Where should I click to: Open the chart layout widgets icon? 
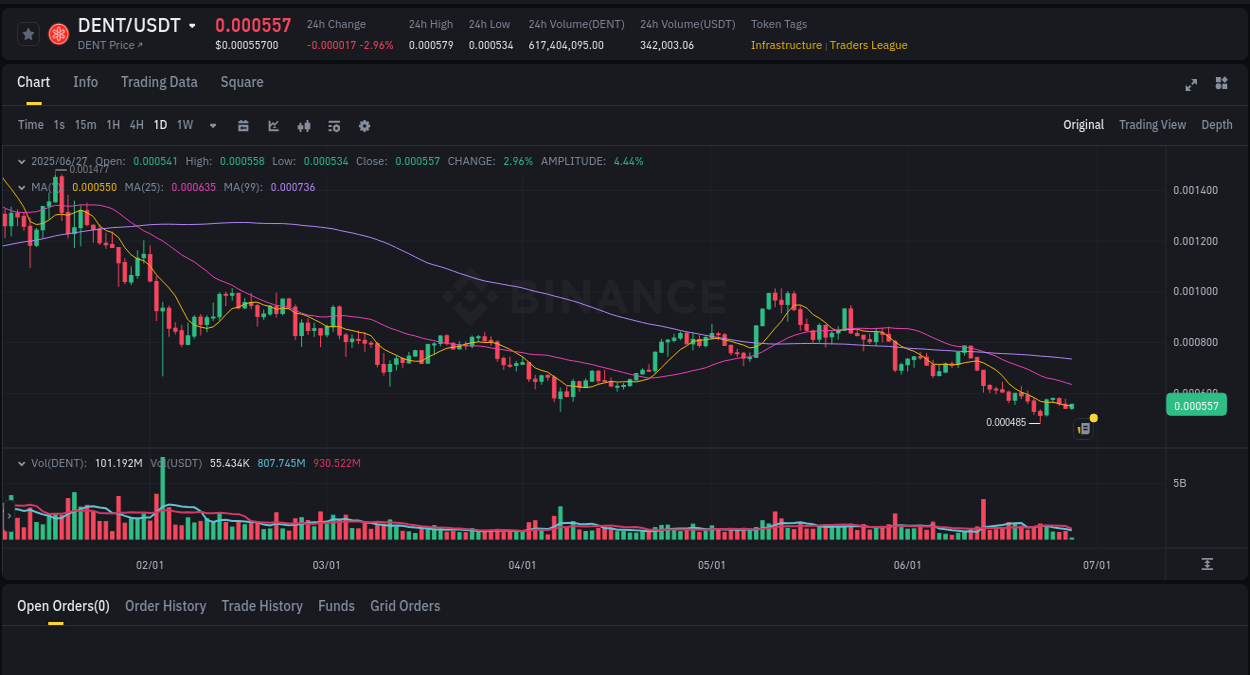coord(1221,85)
